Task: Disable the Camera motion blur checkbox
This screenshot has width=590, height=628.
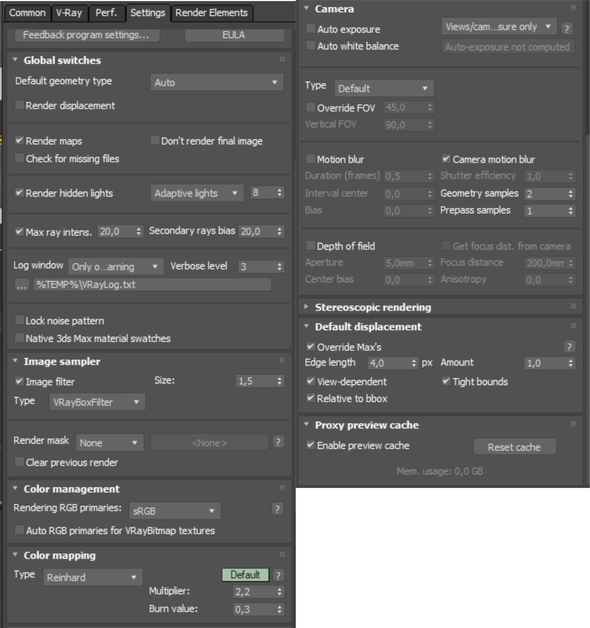Action: (446, 159)
